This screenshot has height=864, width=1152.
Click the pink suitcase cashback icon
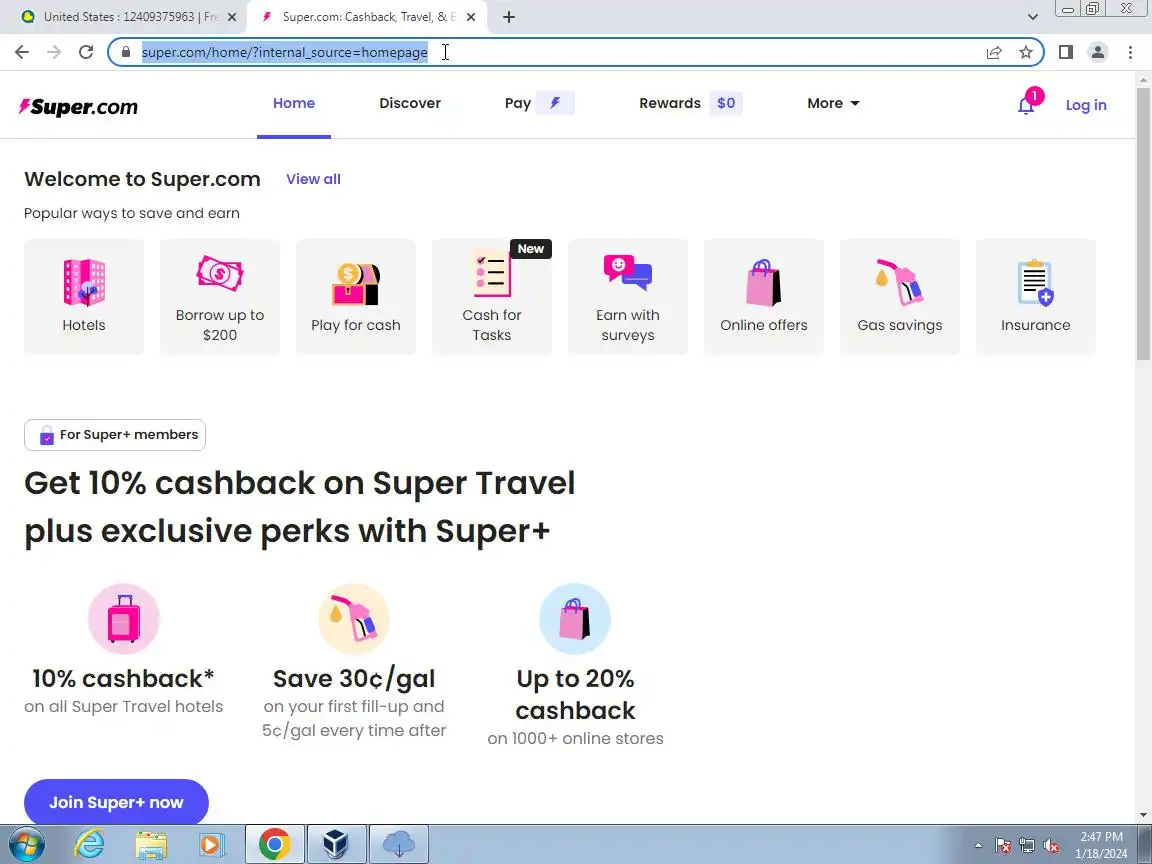pyautogui.click(x=123, y=619)
